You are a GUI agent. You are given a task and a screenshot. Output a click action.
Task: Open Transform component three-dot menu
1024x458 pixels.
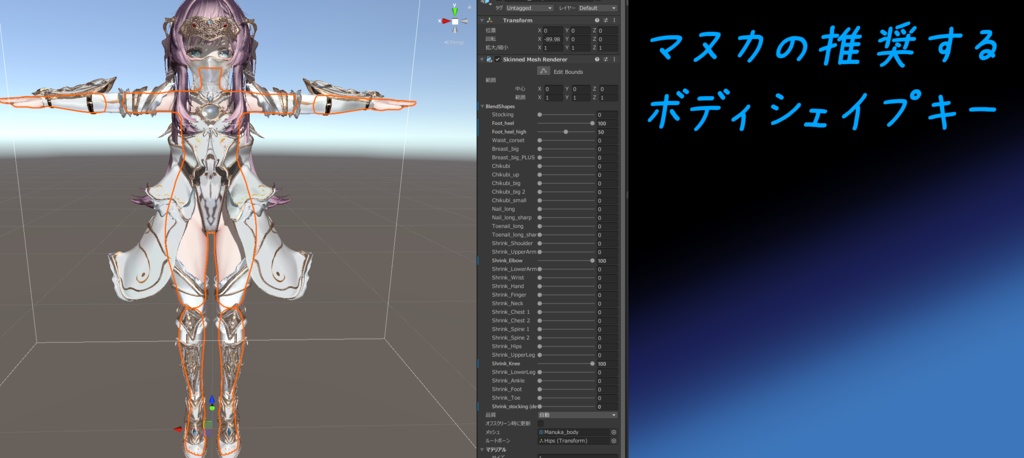[613, 21]
